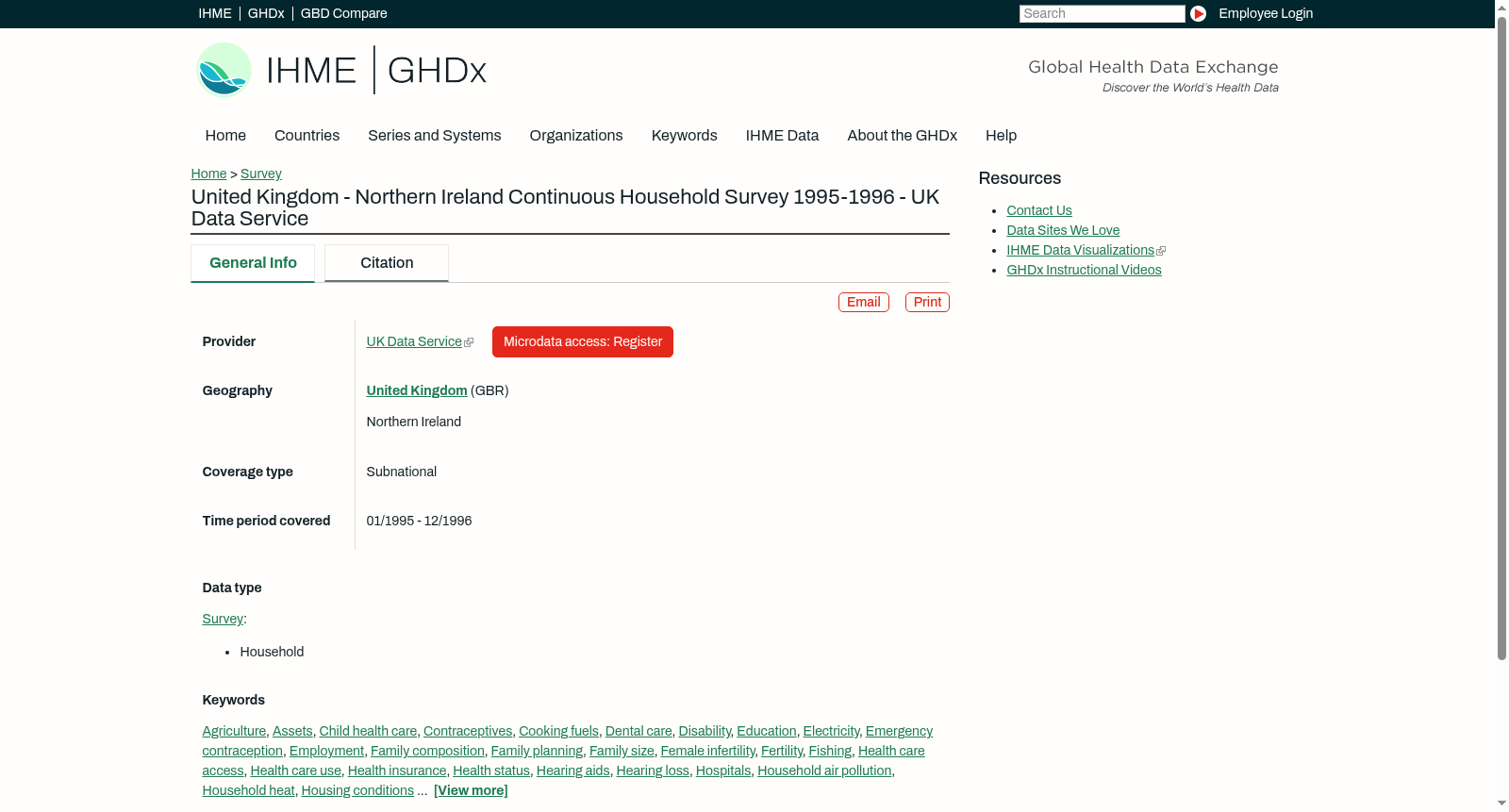Open Contact Us in Resources
The width and height of the screenshot is (1509, 812).
1039,210
